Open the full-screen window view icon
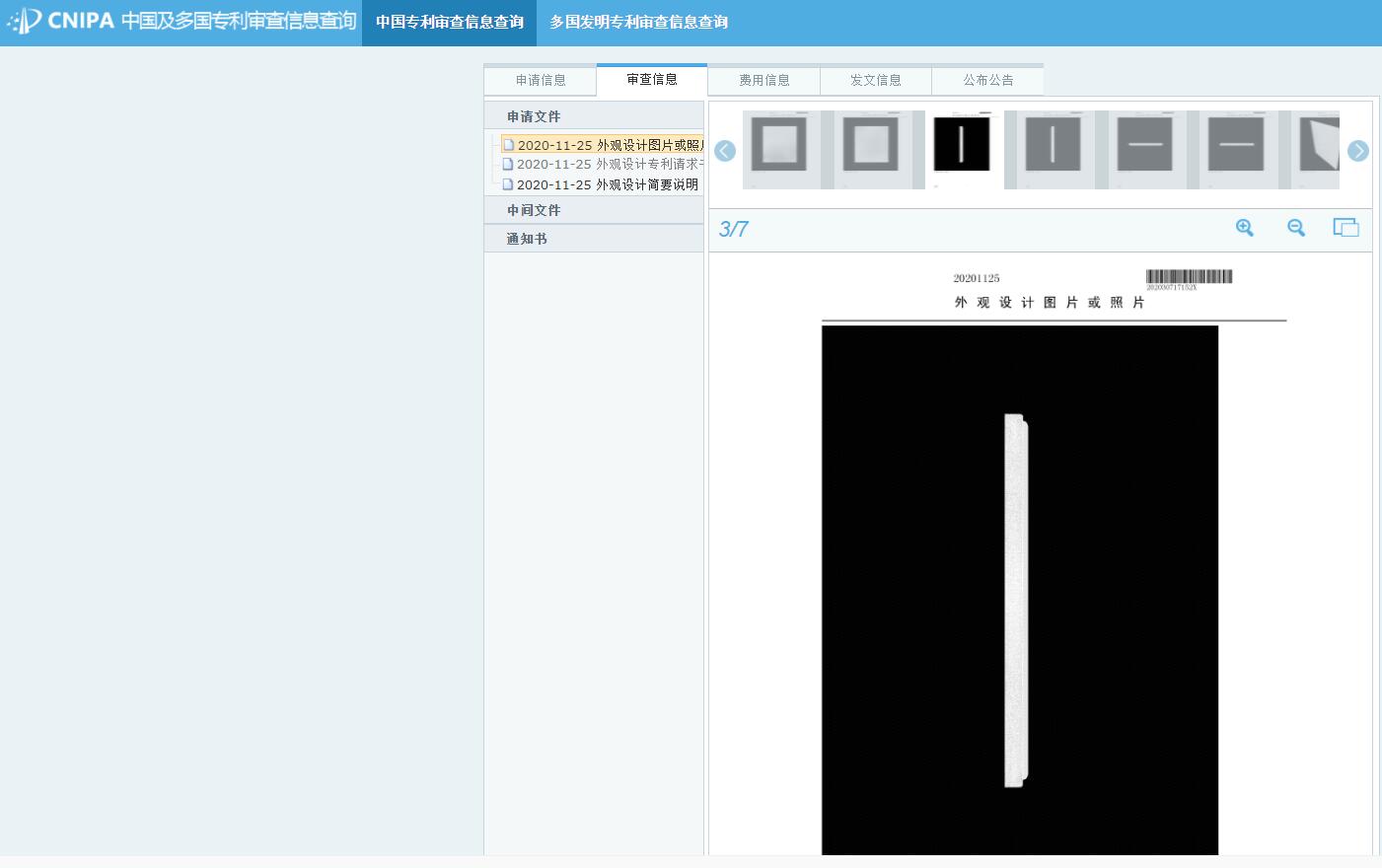 (x=1346, y=228)
